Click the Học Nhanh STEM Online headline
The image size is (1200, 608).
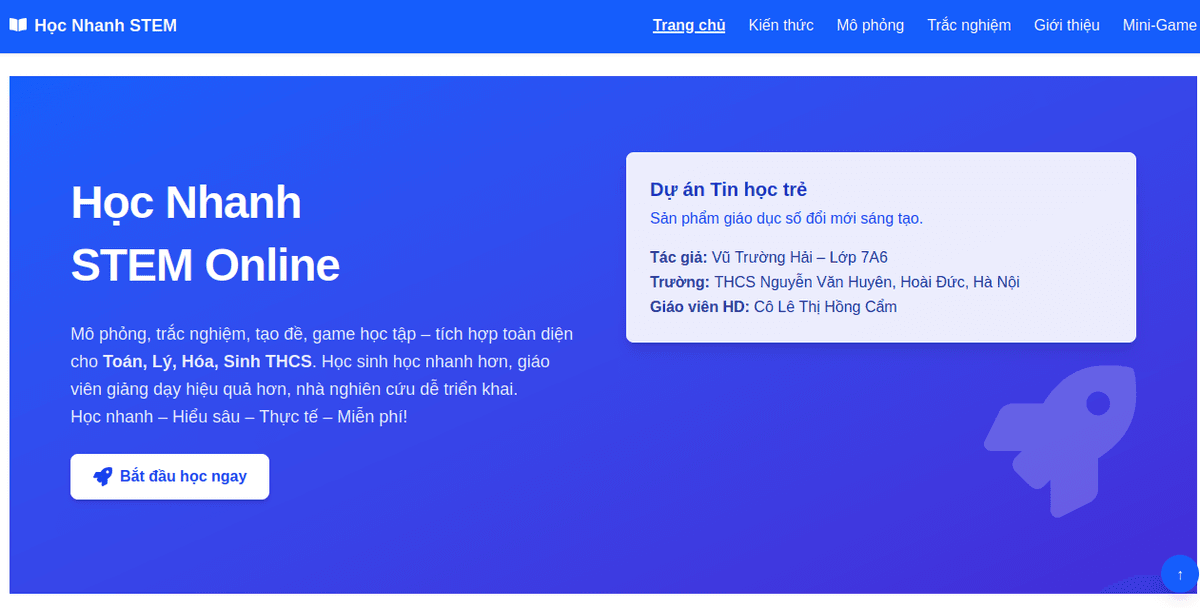coord(205,234)
